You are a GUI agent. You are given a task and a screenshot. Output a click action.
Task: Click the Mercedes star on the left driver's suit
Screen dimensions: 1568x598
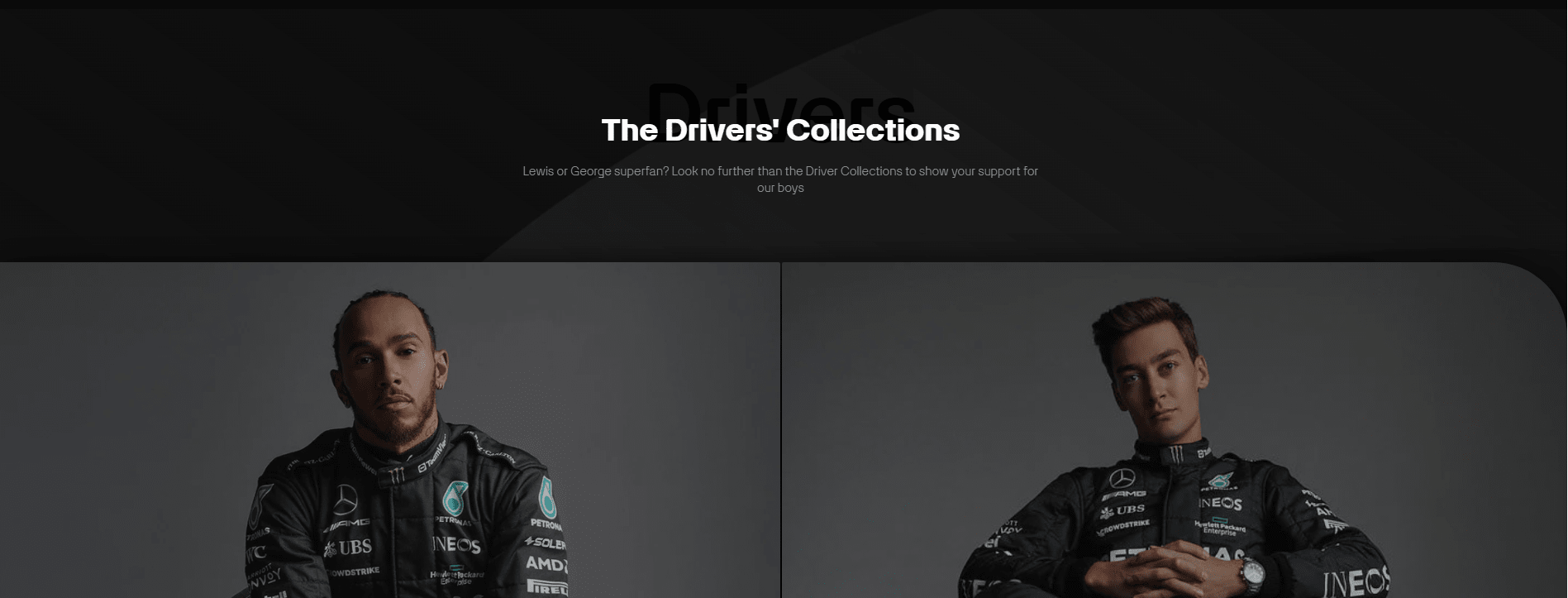pyautogui.click(x=345, y=499)
